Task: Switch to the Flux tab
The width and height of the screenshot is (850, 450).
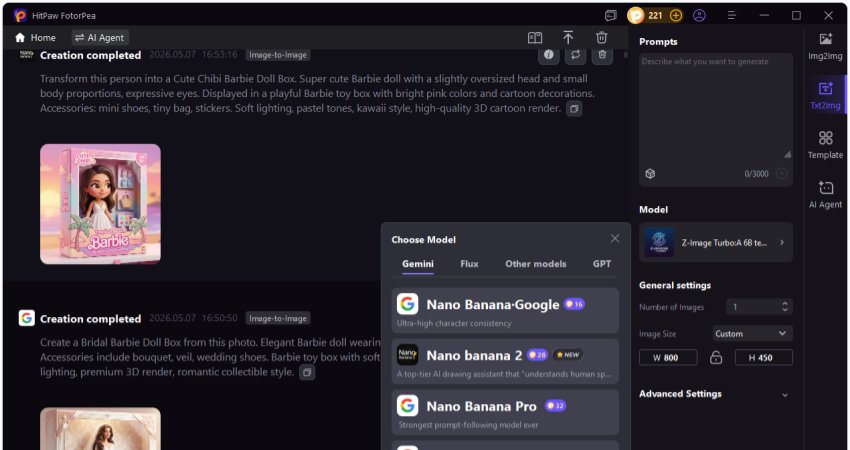Action: (x=469, y=264)
